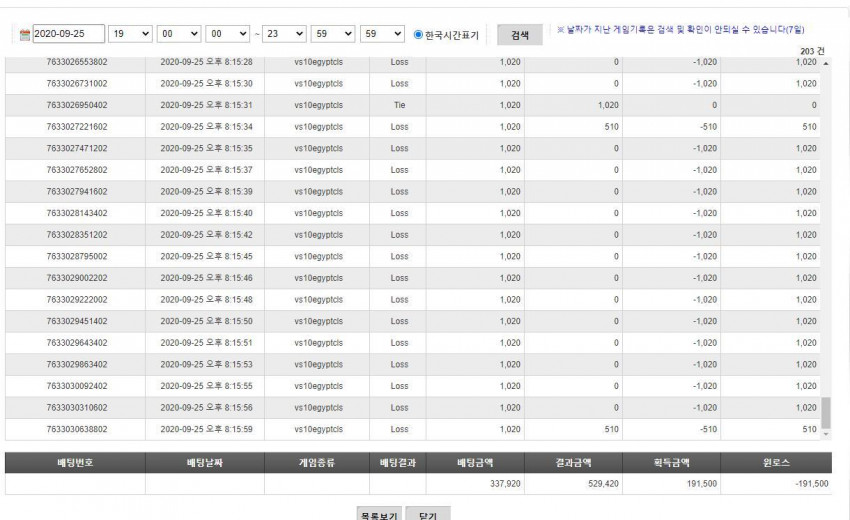This screenshot has width=850, height=520.
Task: Open the start hour dropdown showing 19
Action: click(130, 34)
